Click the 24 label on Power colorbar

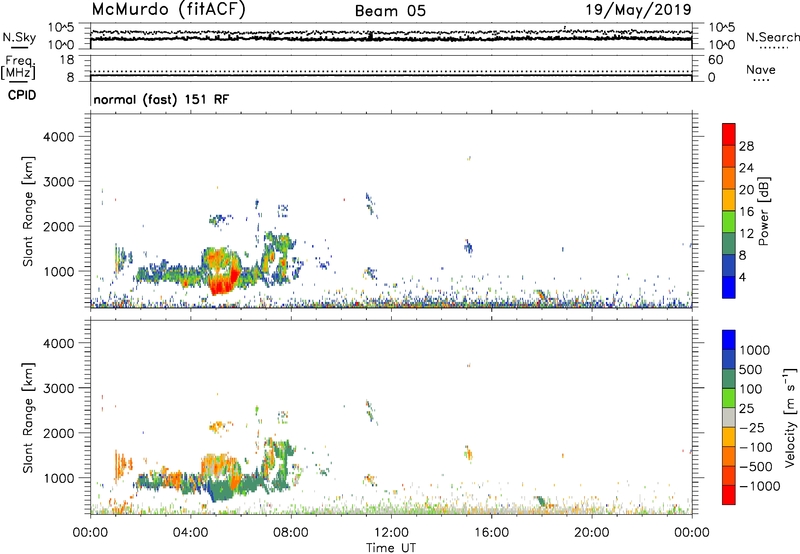[746, 168]
